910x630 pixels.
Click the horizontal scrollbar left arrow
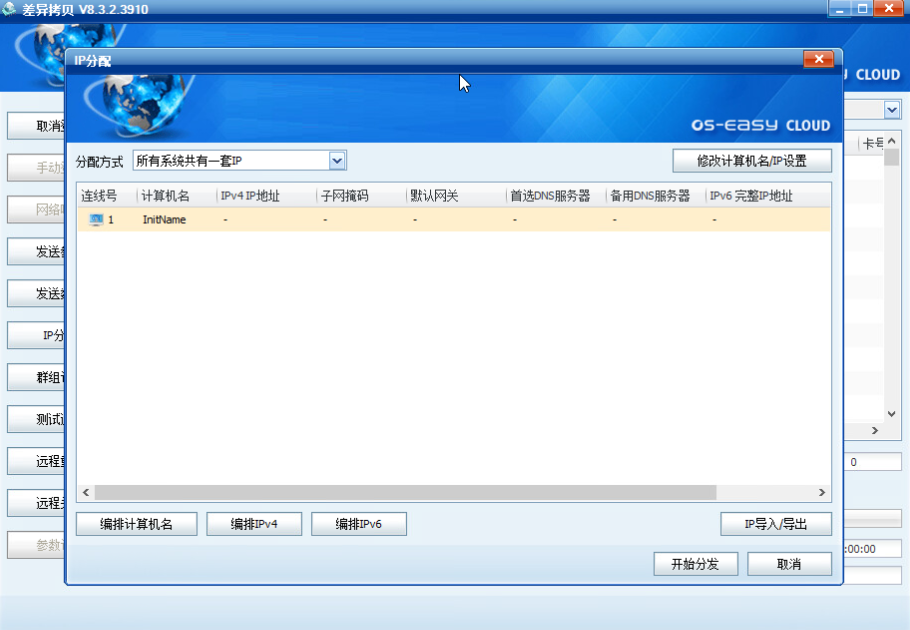86,493
